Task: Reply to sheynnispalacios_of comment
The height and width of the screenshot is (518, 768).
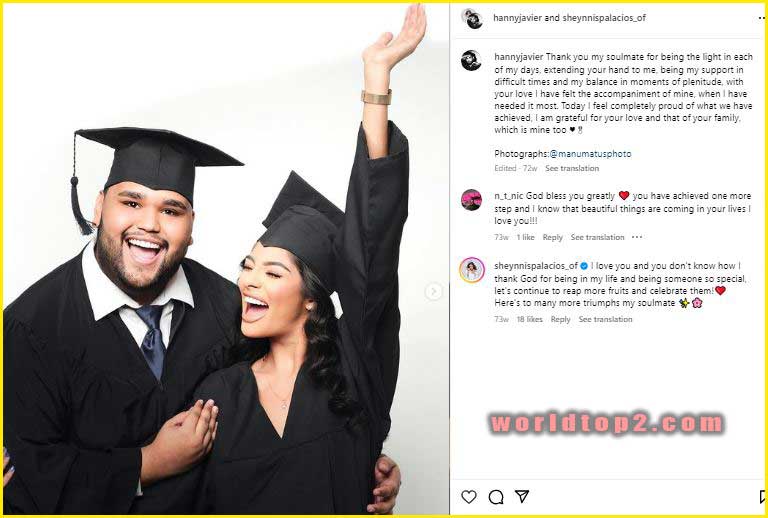Action: click(560, 319)
